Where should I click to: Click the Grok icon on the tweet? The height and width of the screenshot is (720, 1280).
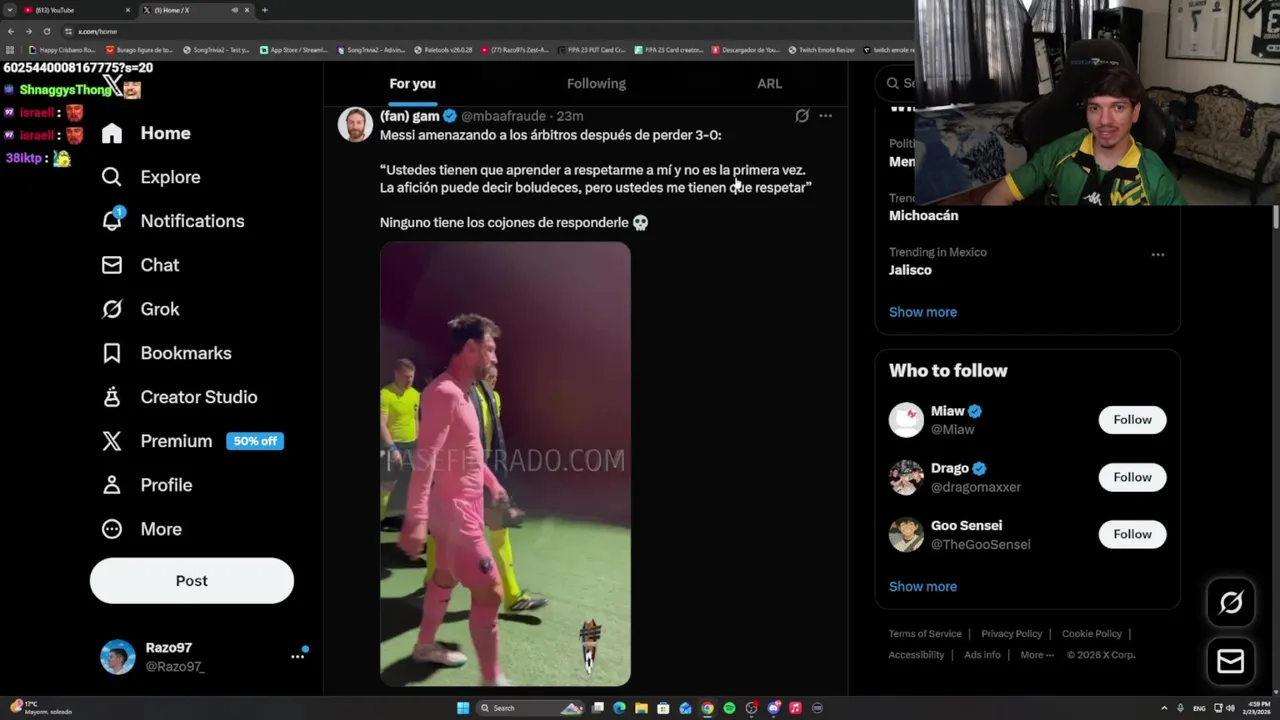point(802,116)
